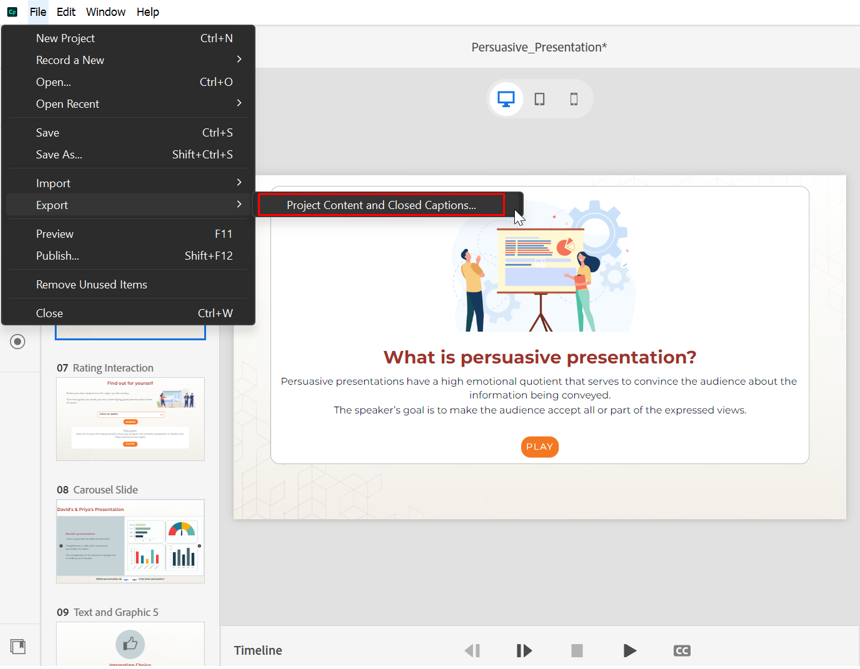Click the Stop icon in the timeline controls

(x=577, y=650)
